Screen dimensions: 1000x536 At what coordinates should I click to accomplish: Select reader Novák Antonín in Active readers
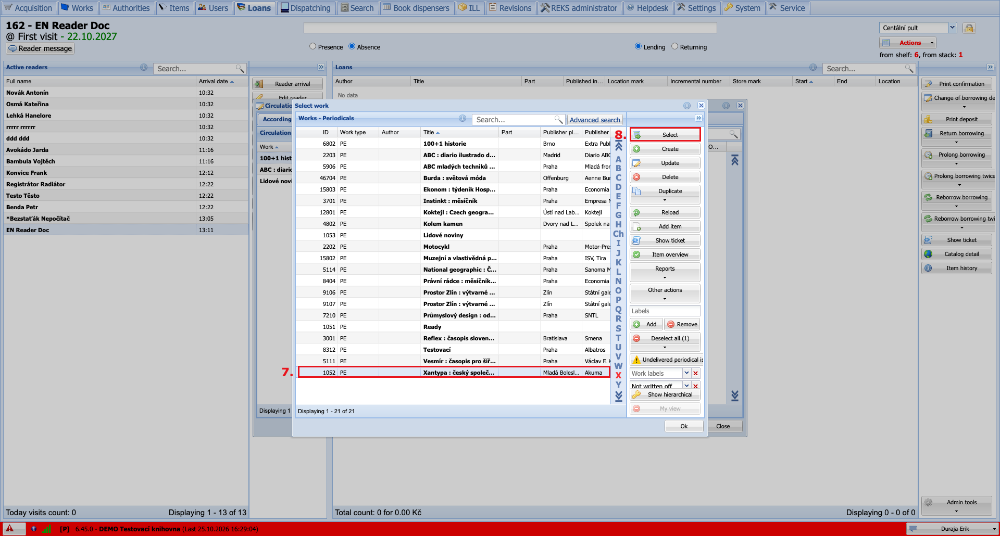pyautogui.click(x=126, y=93)
